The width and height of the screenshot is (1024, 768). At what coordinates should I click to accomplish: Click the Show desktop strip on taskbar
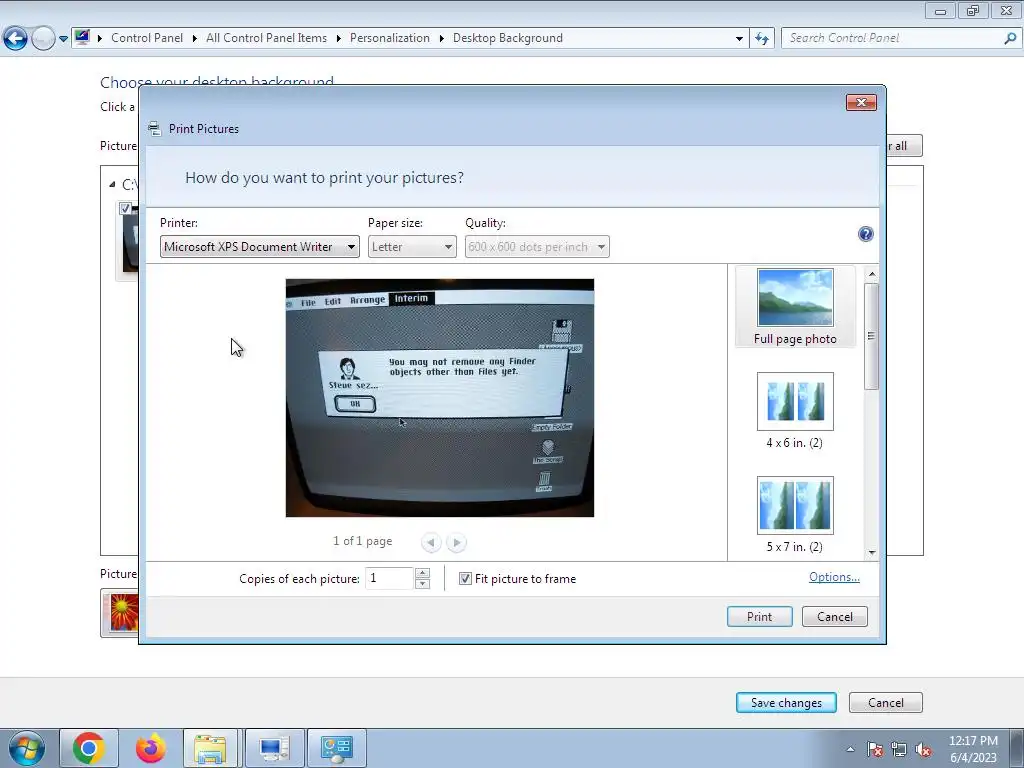click(1016, 748)
